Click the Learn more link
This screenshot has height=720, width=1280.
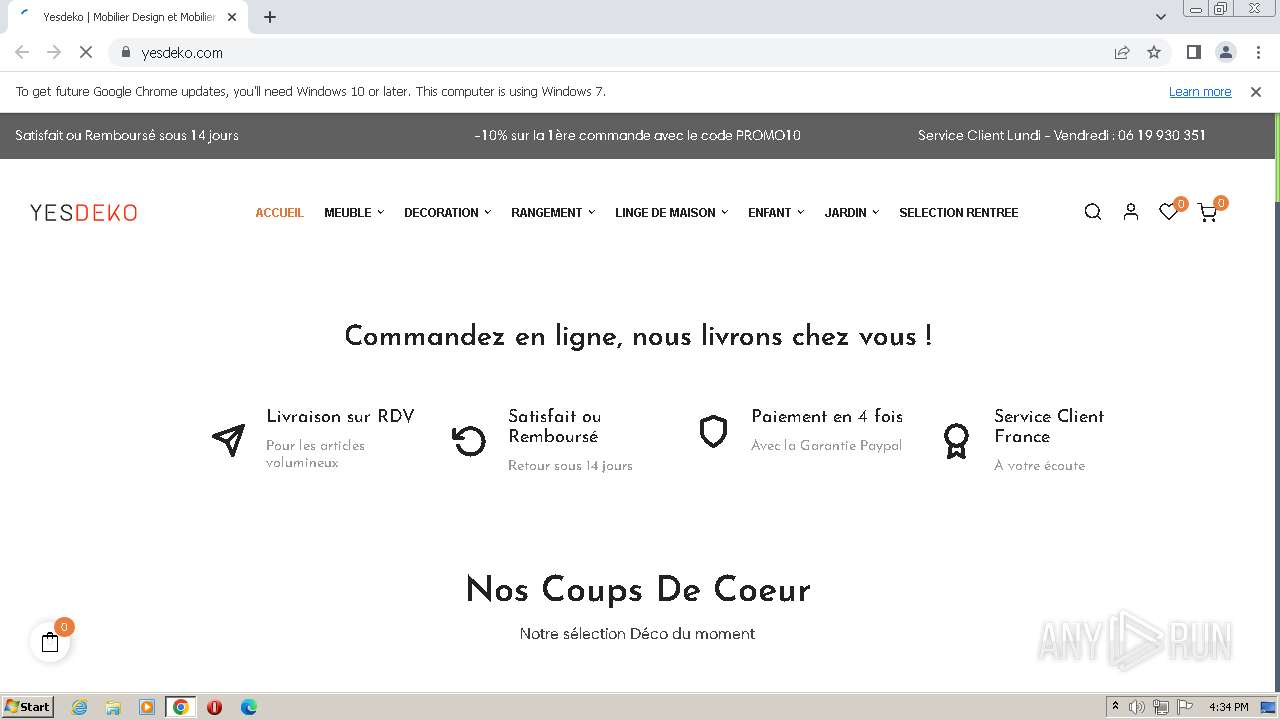point(1200,92)
